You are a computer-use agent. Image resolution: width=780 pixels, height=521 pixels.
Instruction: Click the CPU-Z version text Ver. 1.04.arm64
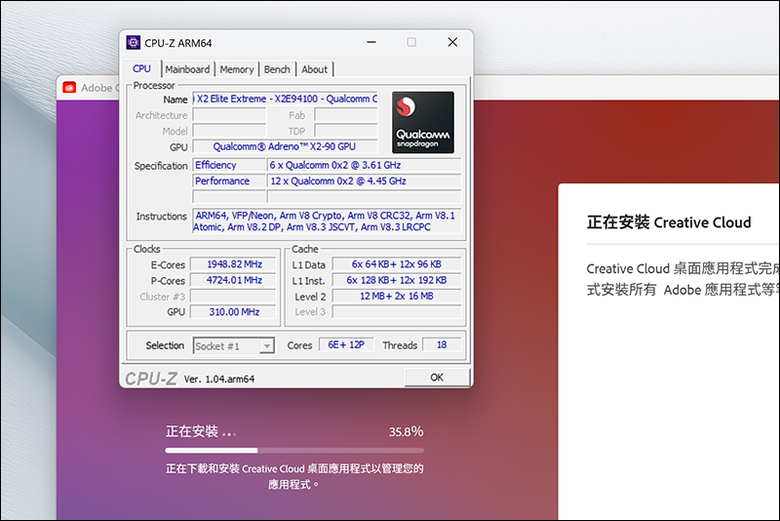click(x=219, y=379)
